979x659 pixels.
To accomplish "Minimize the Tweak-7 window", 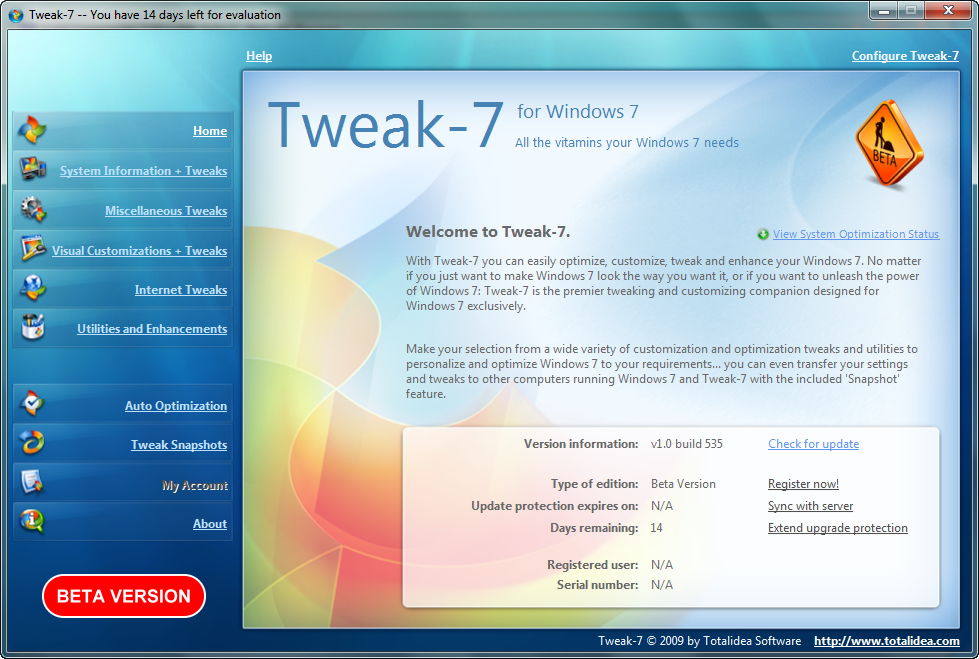I will tap(883, 10).
